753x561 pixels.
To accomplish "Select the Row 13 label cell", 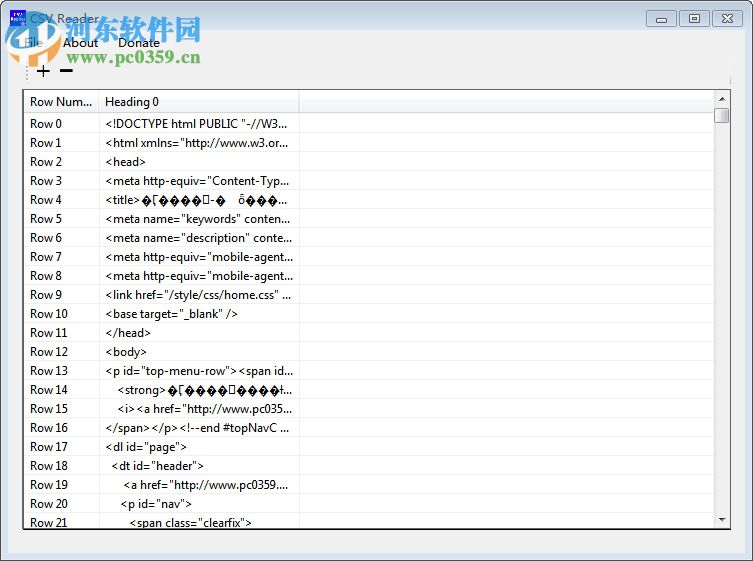I will click(x=62, y=371).
